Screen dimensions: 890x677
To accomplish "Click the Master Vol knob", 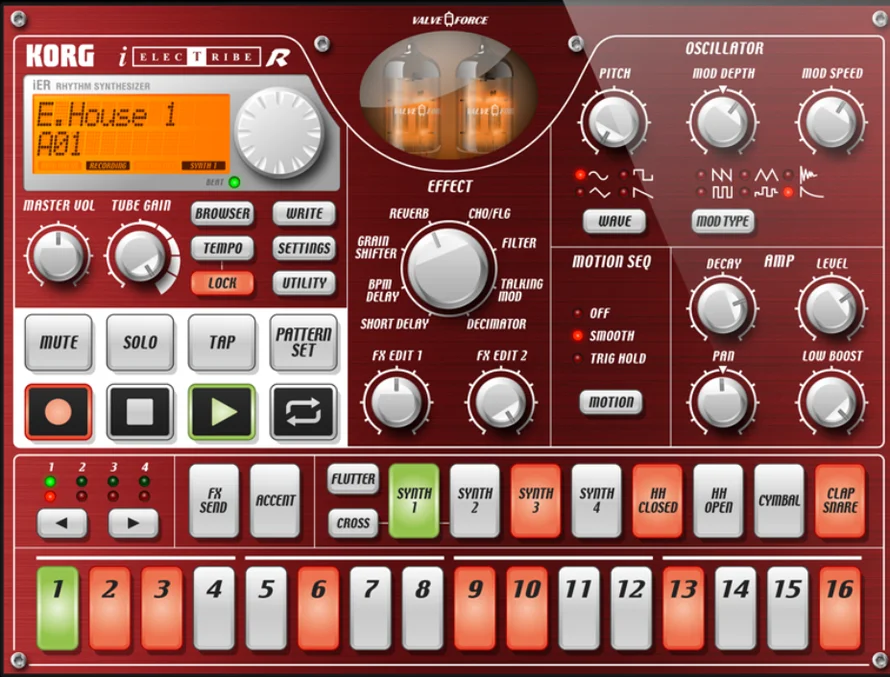I will (58, 254).
